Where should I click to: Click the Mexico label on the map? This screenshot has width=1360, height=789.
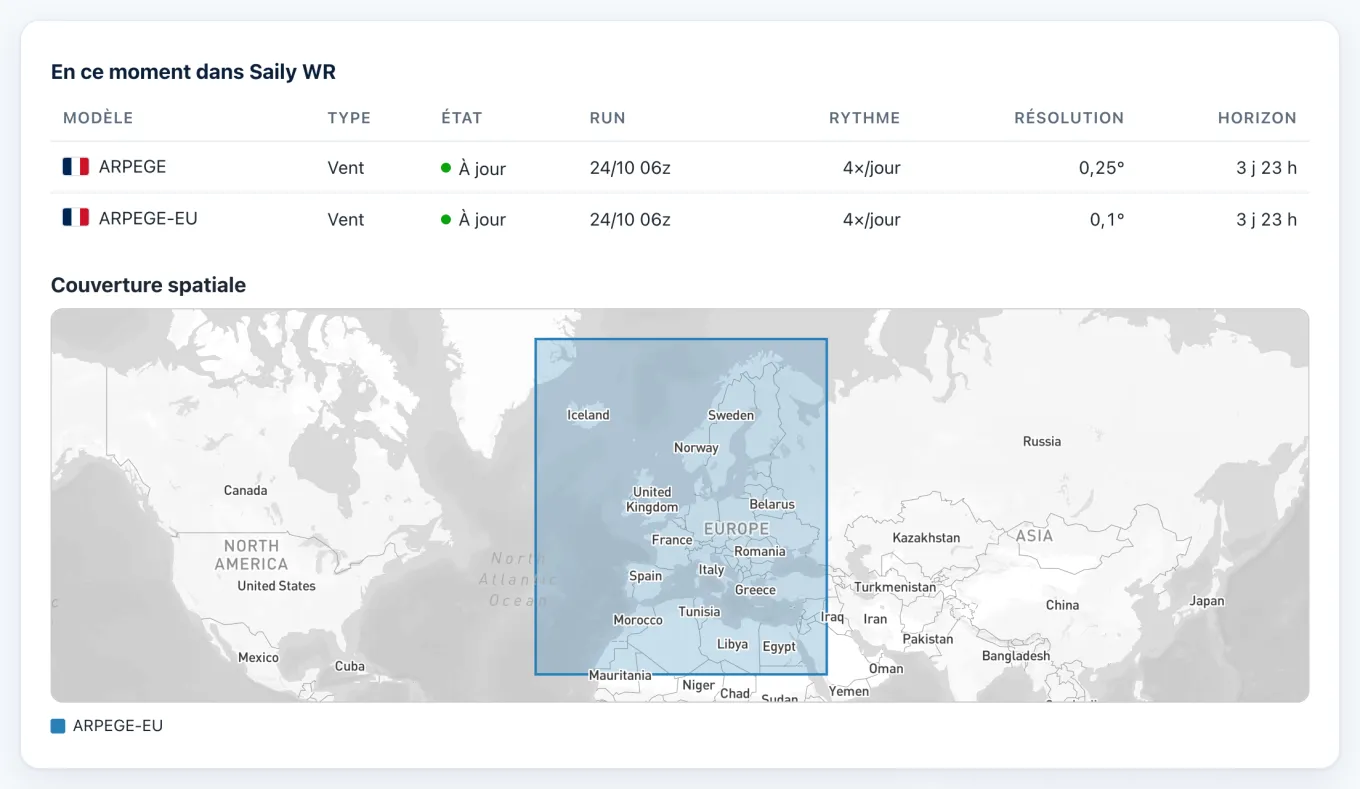click(258, 657)
